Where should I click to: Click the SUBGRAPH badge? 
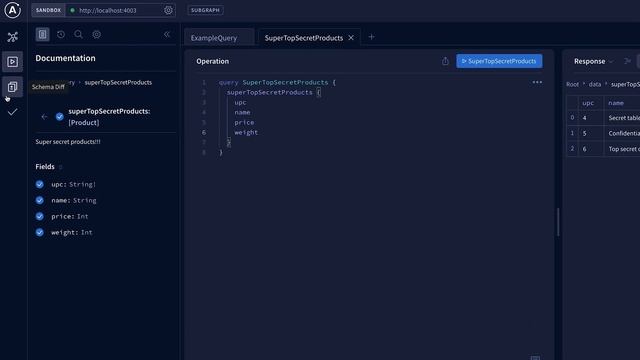tap(205, 10)
